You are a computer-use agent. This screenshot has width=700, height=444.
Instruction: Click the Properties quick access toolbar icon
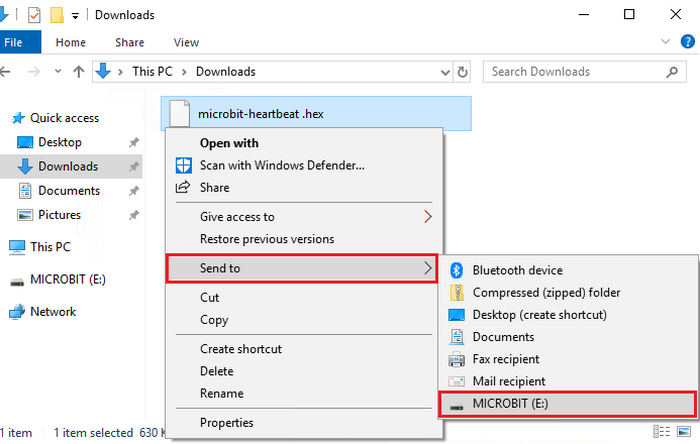(34, 15)
